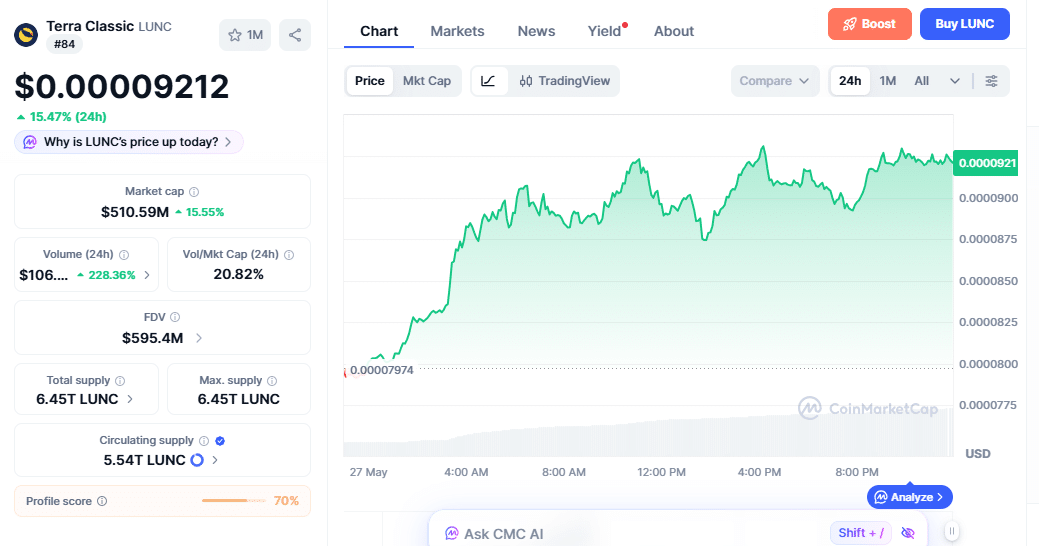
Task: Select the All time range
Action: coord(922,81)
